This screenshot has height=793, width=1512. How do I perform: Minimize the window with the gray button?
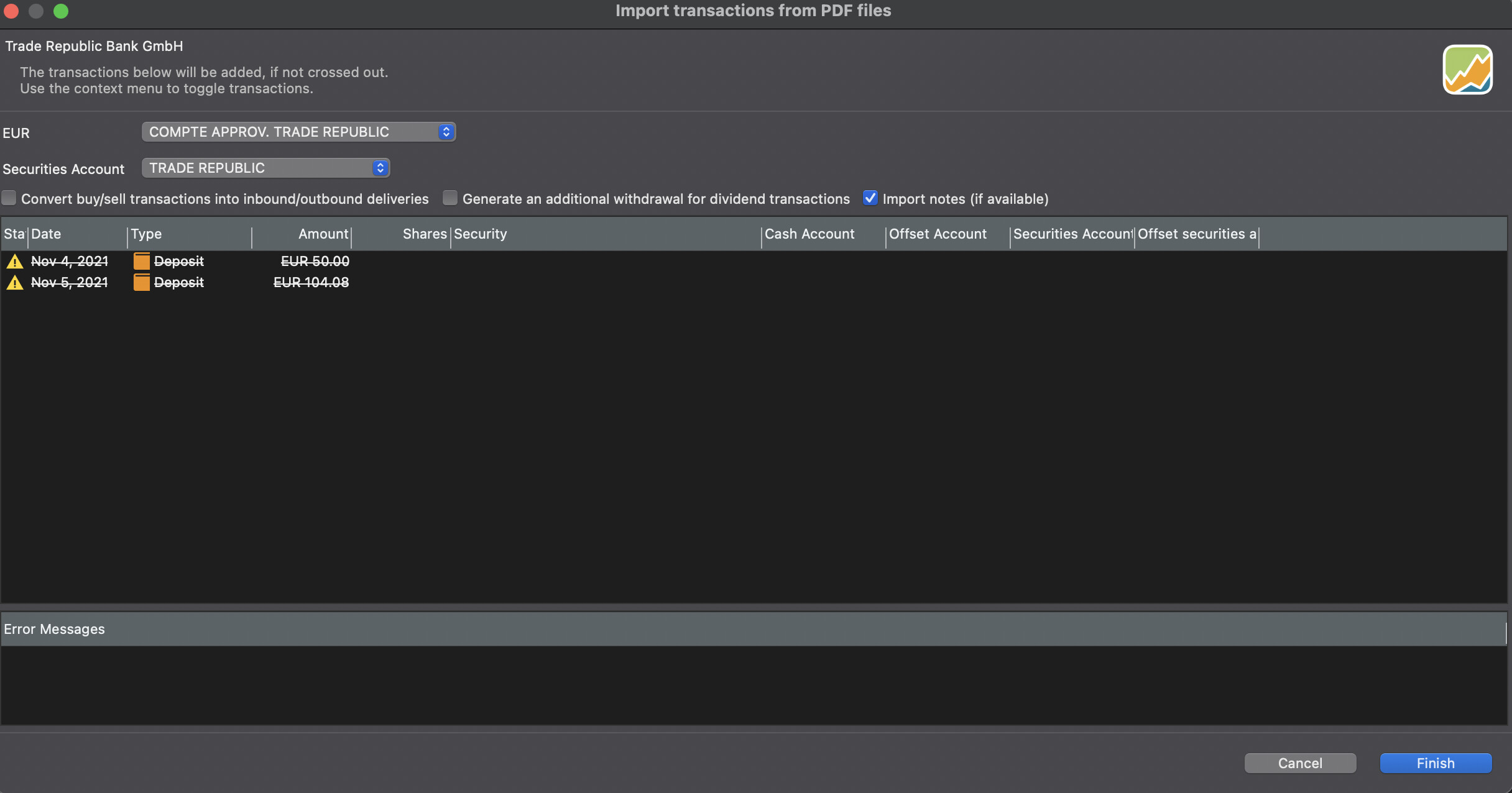(x=36, y=11)
